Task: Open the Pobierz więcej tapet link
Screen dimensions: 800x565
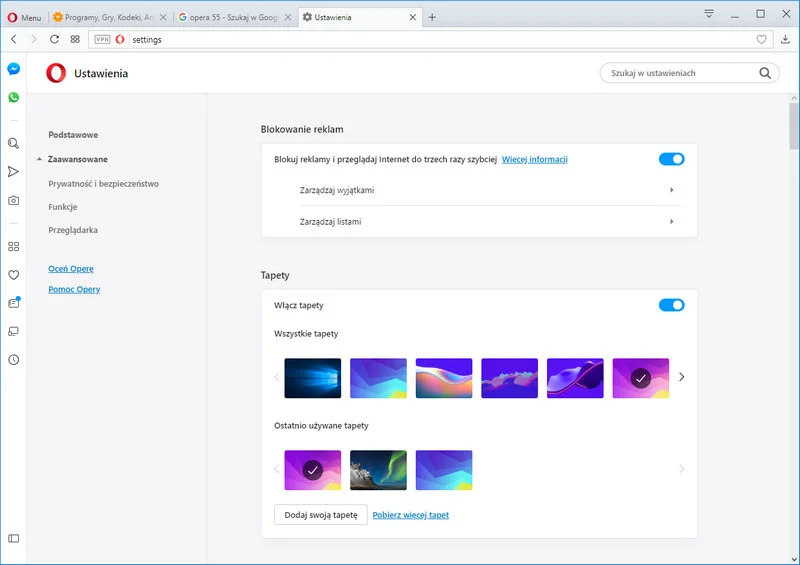Action: pos(410,515)
